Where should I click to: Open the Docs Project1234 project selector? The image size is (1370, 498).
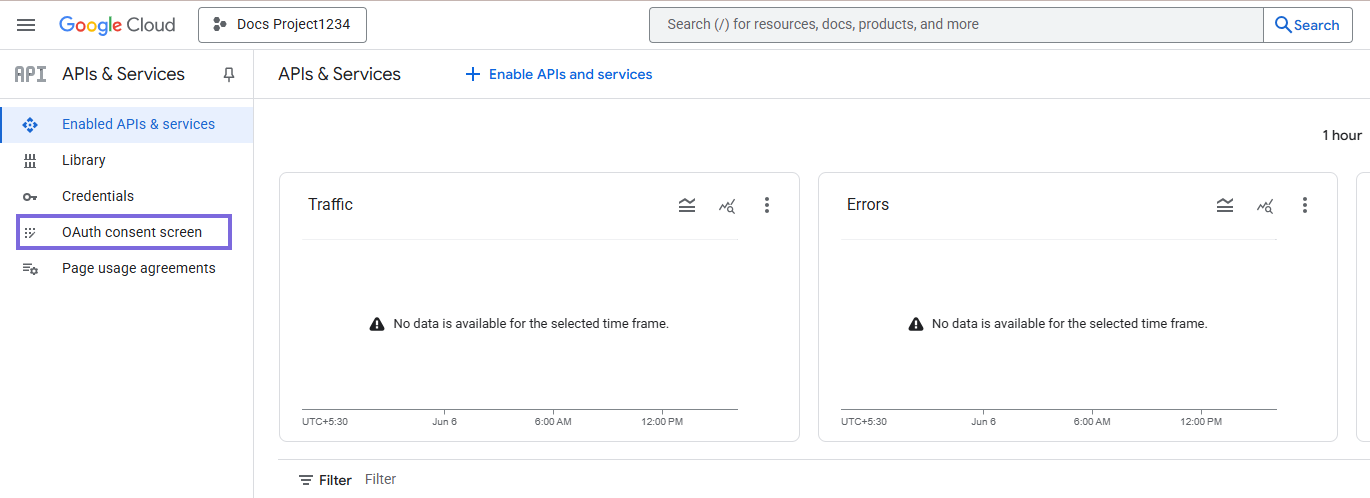coord(282,25)
